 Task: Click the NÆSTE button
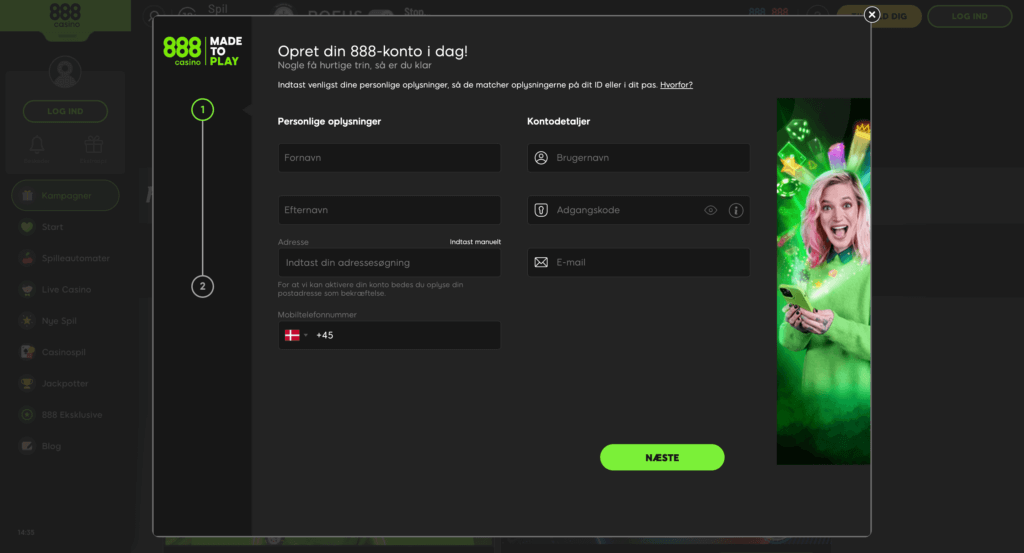(x=662, y=458)
